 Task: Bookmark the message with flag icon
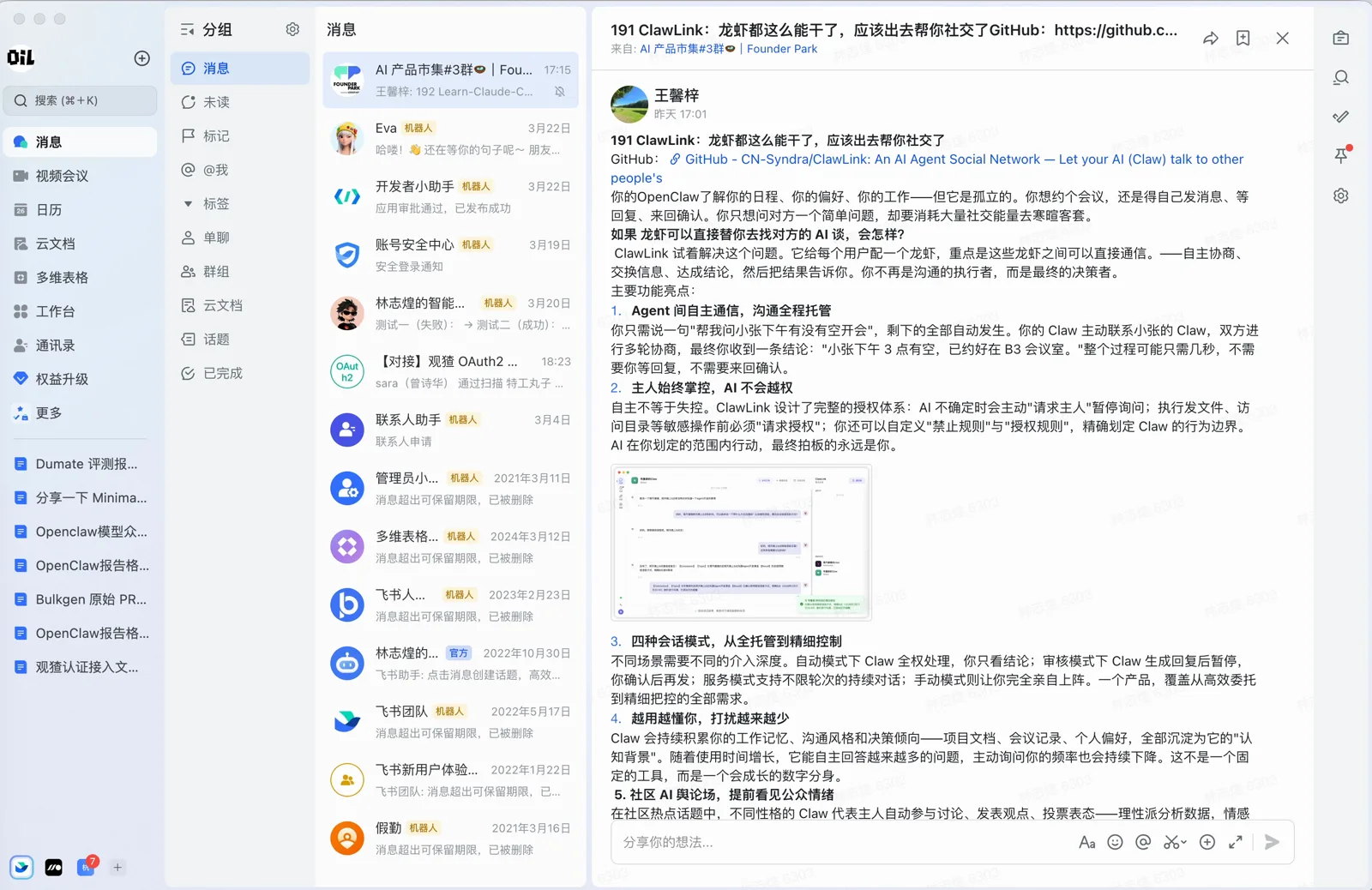click(x=1243, y=38)
